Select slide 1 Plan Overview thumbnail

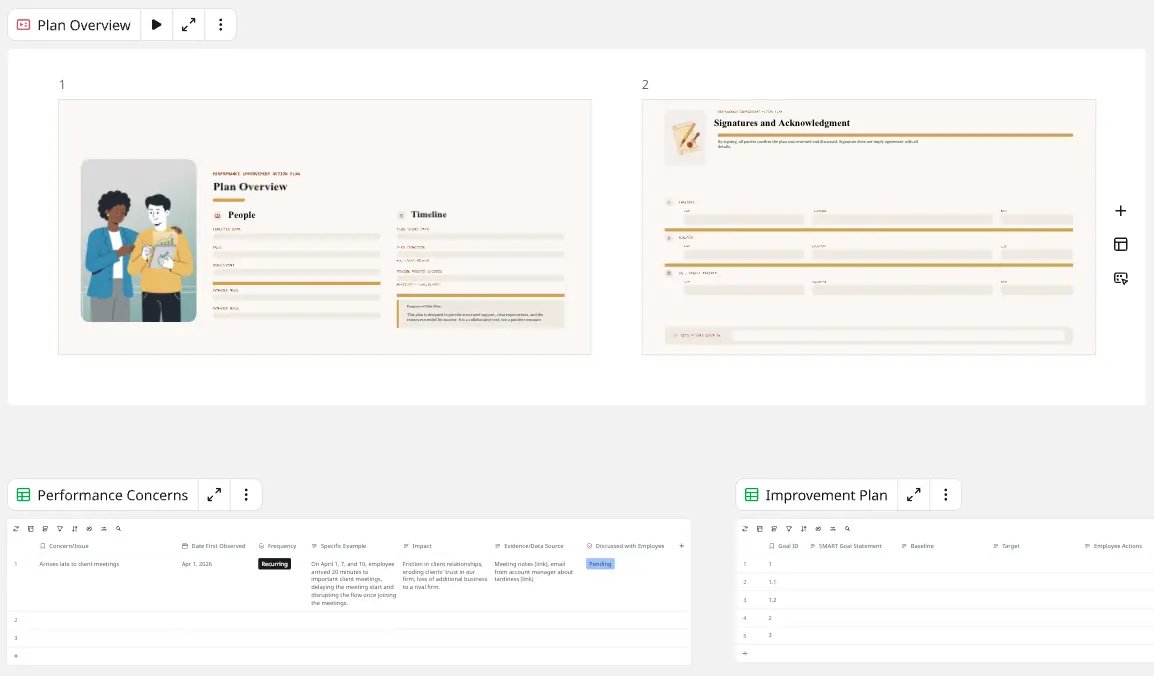click(x=325, y=226)
